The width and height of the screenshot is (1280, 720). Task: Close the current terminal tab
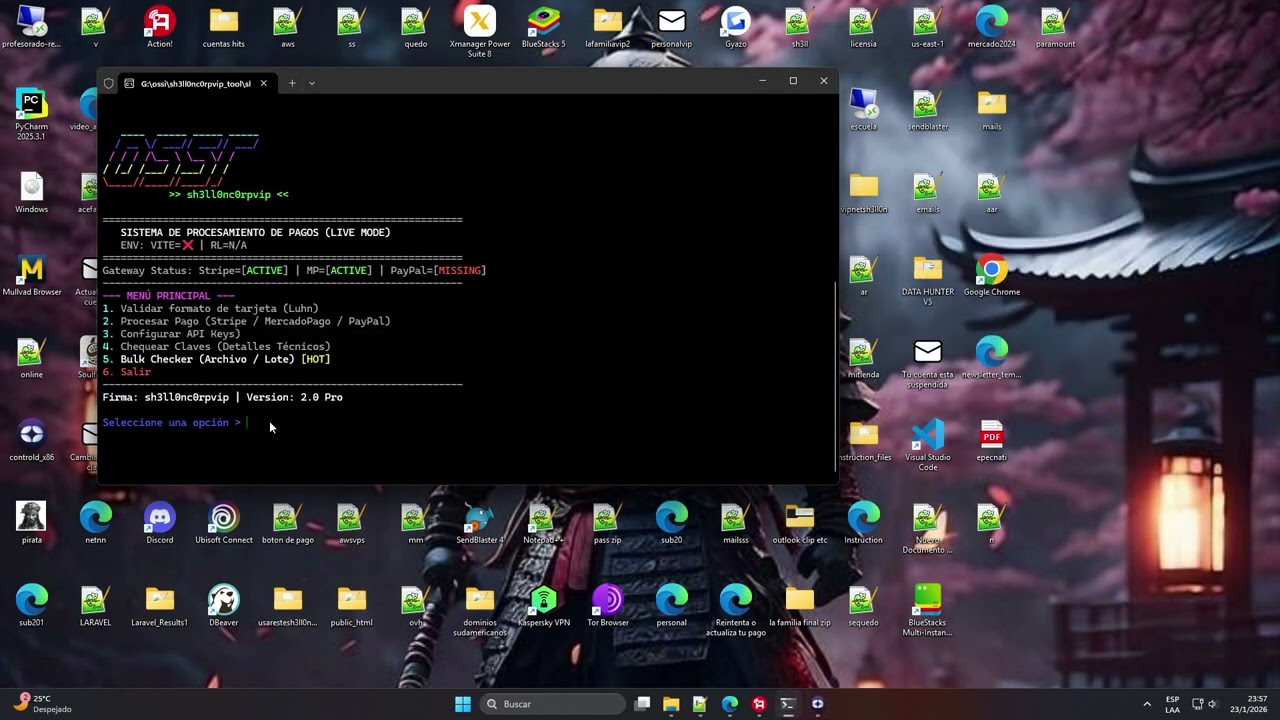[263, 83]
